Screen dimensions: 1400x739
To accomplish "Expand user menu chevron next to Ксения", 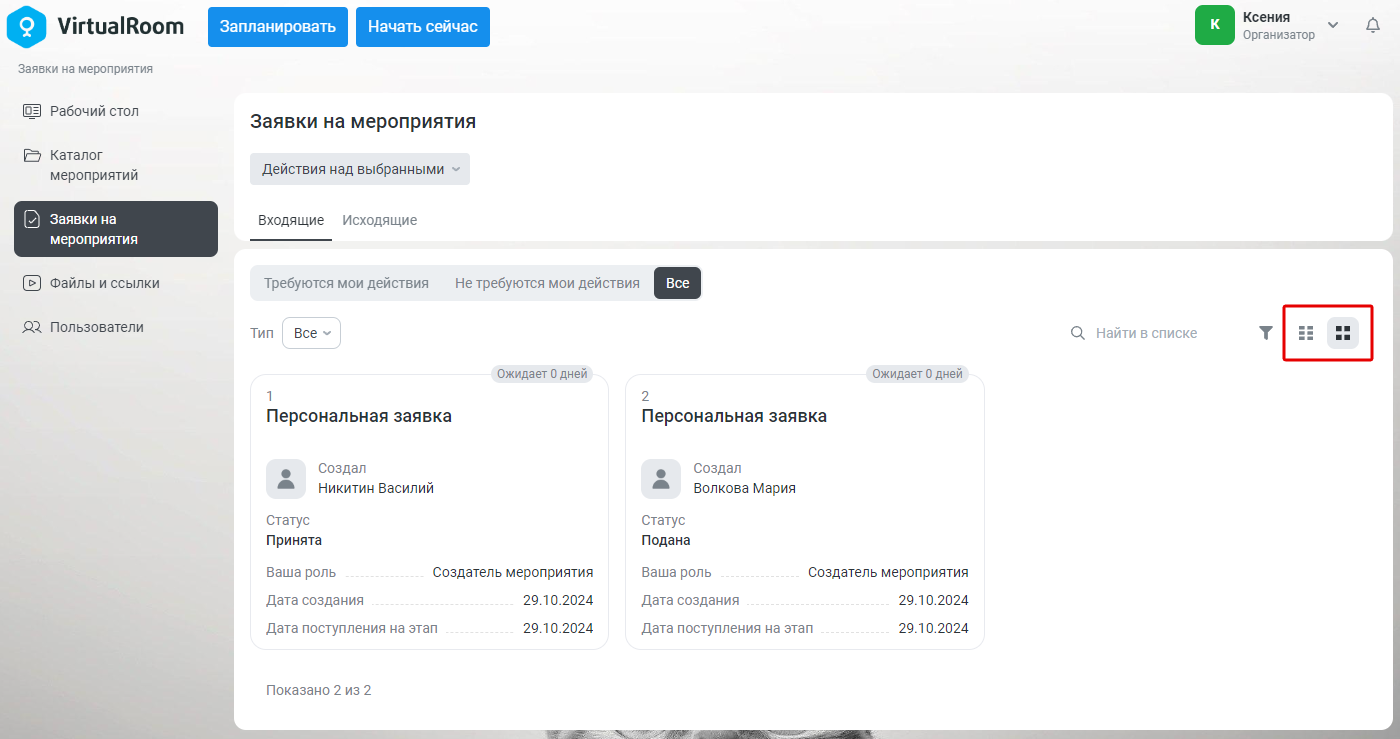I will (x=1333, y=25).
